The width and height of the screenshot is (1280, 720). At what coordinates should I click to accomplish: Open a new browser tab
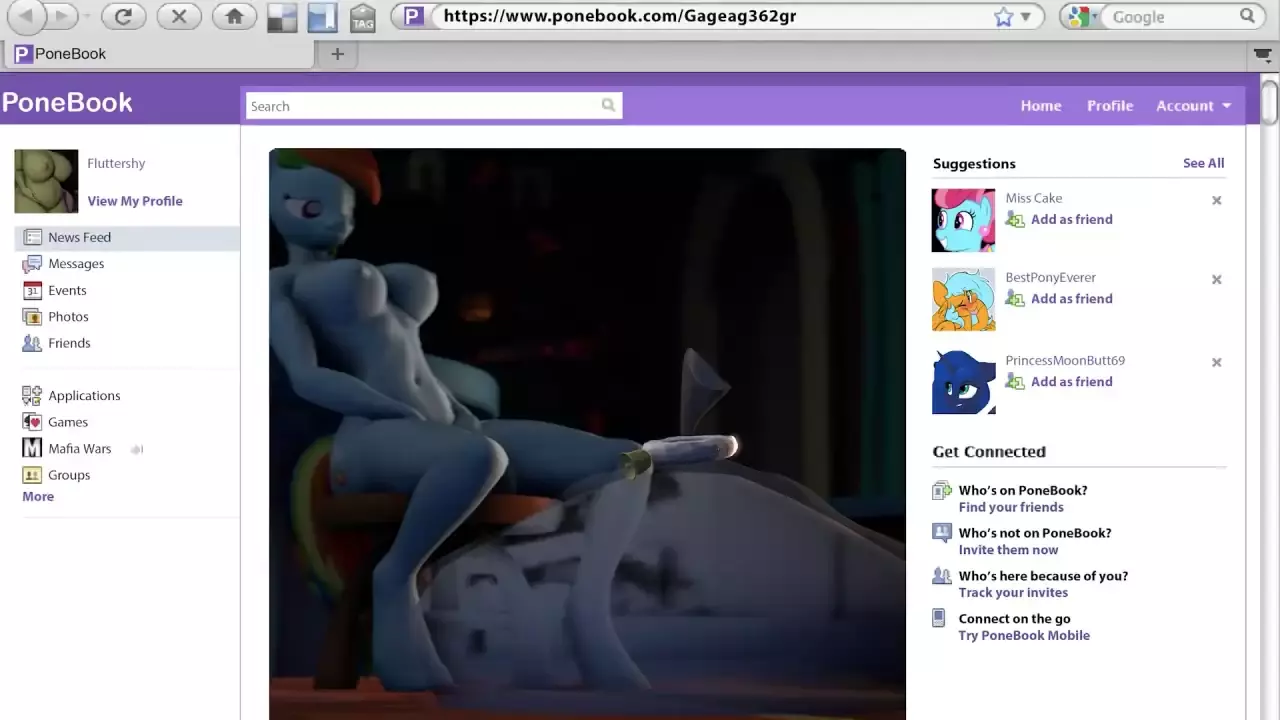pyautogui.click(x=337, y=54)
